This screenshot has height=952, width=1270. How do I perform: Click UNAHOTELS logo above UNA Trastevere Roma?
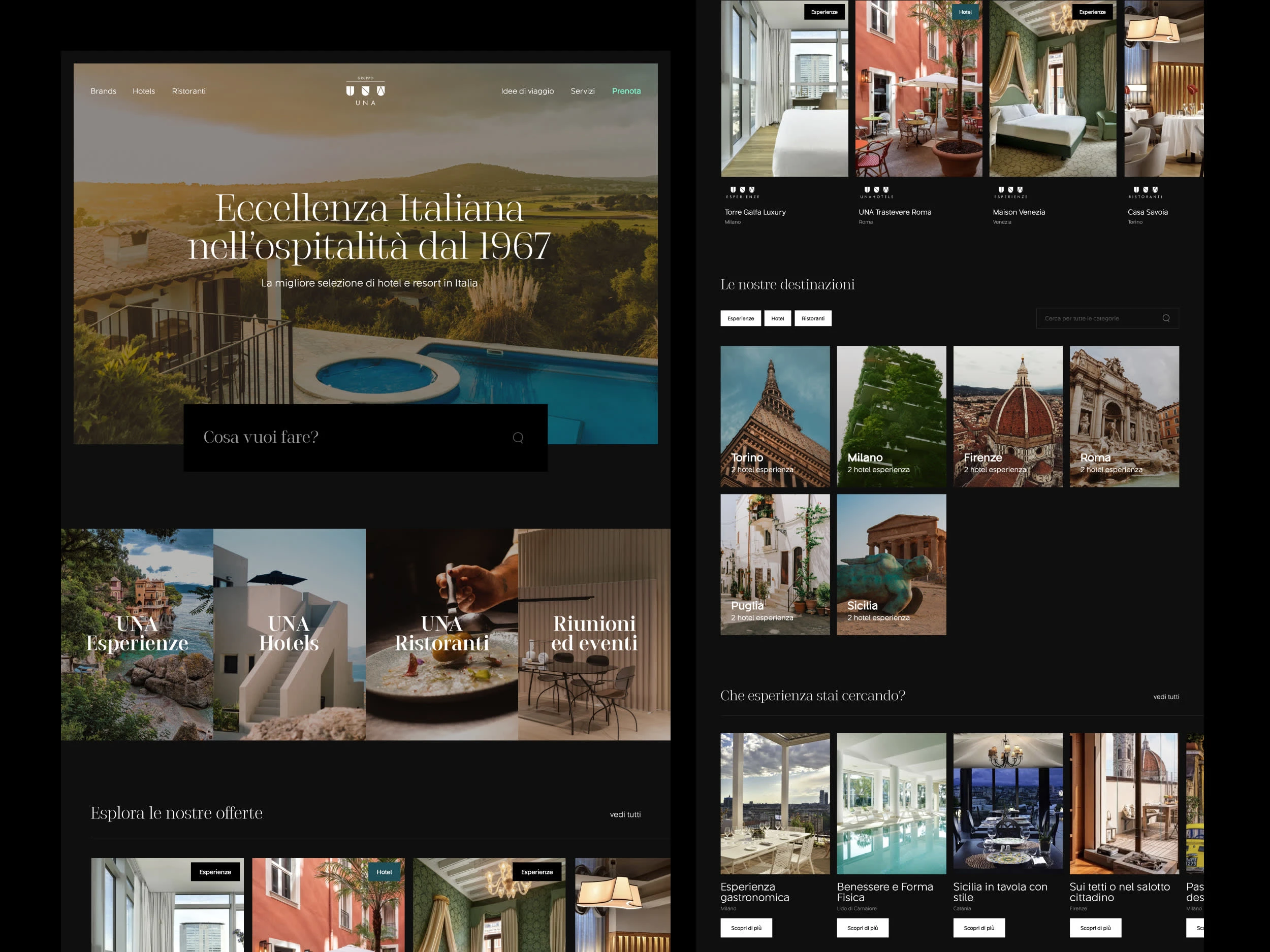[876, 192]
